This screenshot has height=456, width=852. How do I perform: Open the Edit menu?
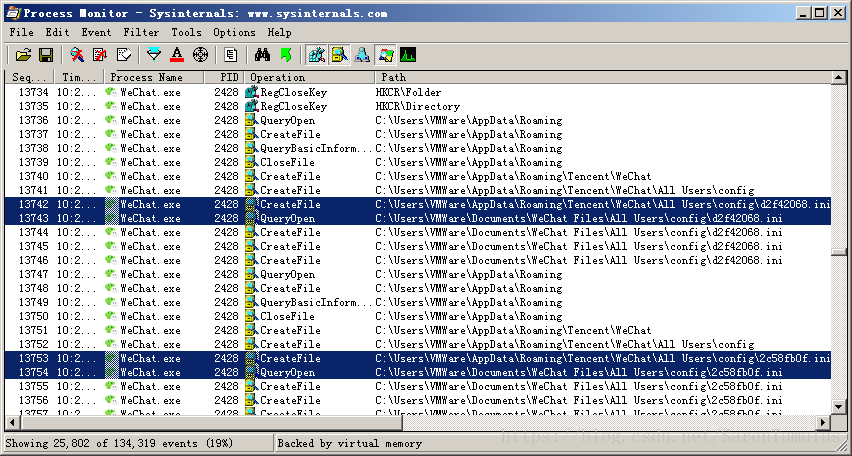[57, 33]
